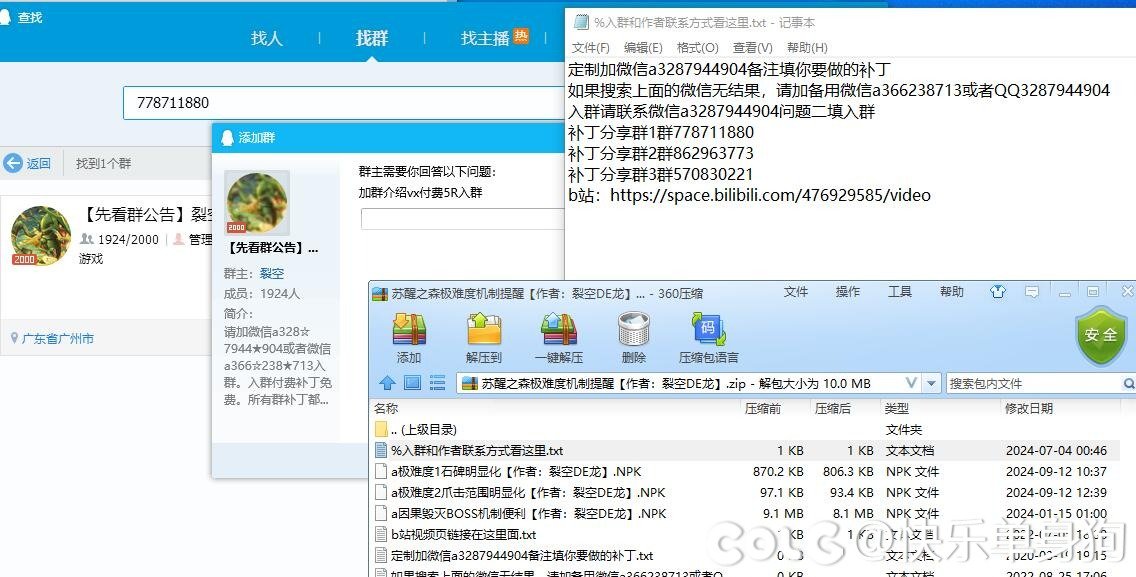Screen dimensions: 1136x577
Task: Click the answer input field in 添加群 dialog
Action: click(x=463, y=219)
